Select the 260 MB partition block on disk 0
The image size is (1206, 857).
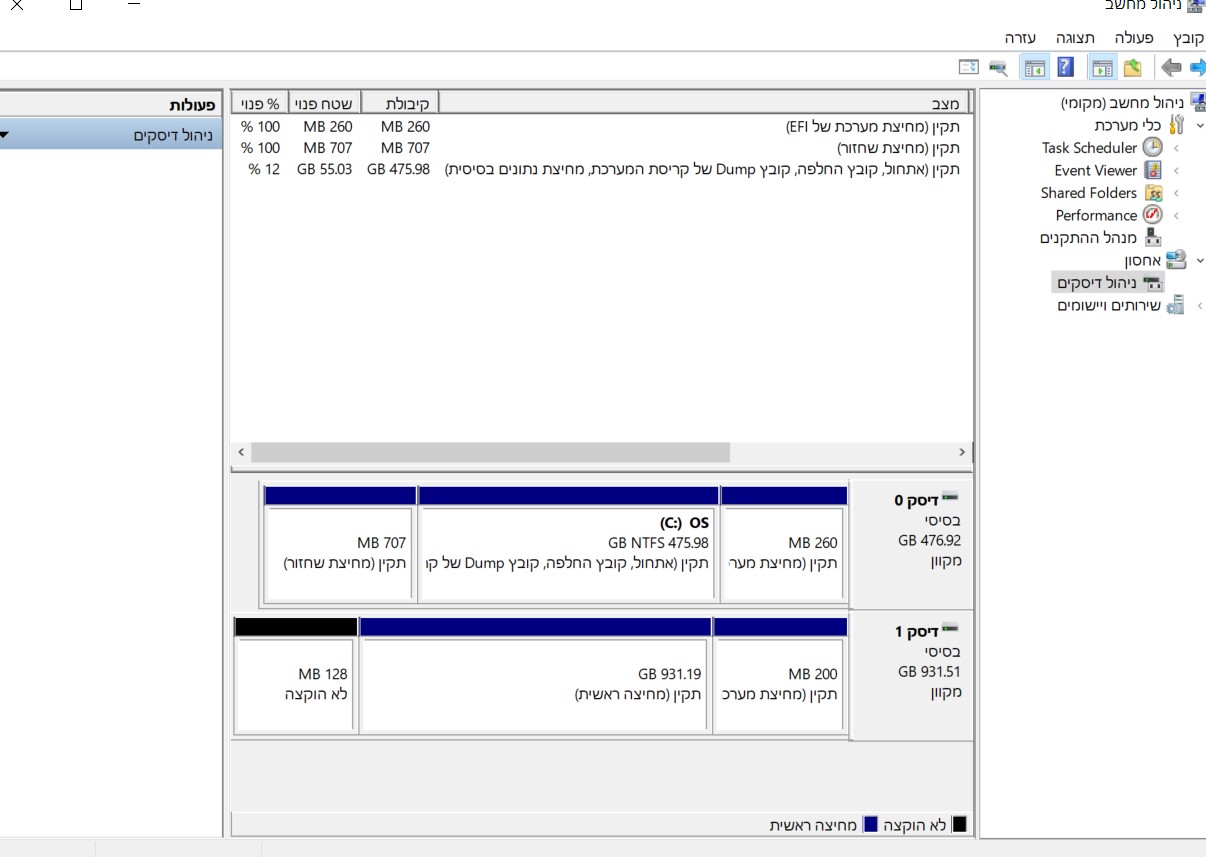click(783, 544)
